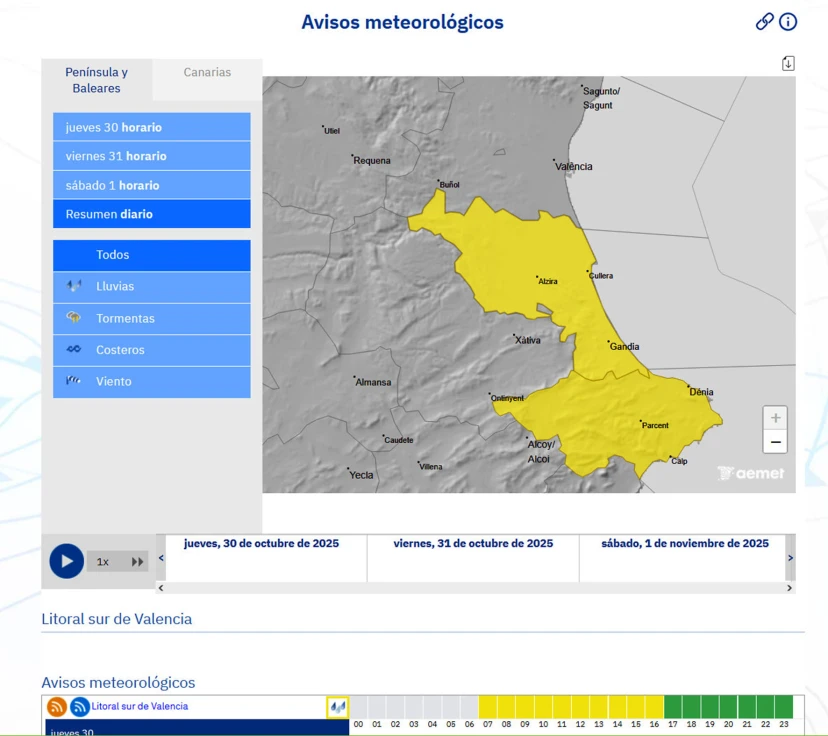Zoom in on the map with plus control
Image resolution: width=828 pixels, height=736 pixels.
(775, 418)
